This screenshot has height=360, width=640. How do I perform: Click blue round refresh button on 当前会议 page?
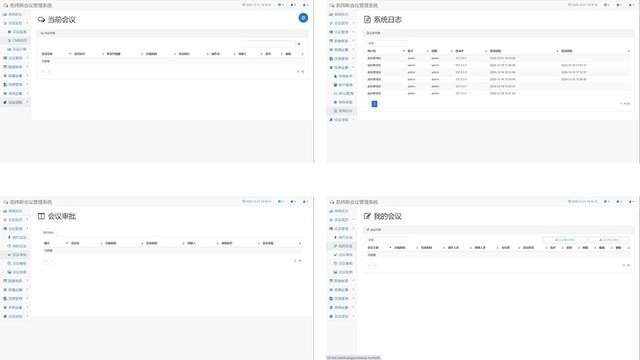coord(303,18)
